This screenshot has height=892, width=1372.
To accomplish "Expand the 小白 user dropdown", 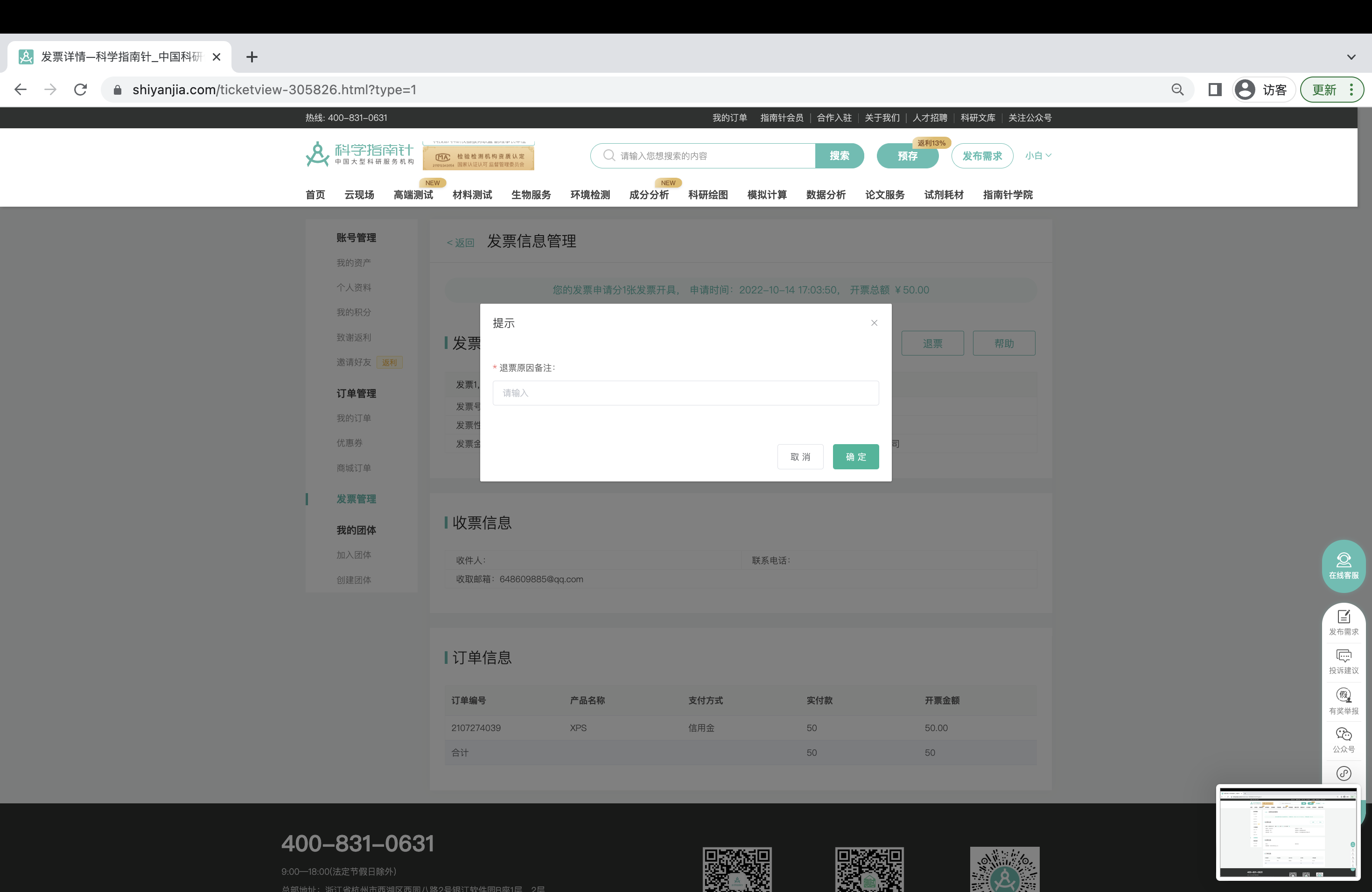I will tap(1038, 155).
